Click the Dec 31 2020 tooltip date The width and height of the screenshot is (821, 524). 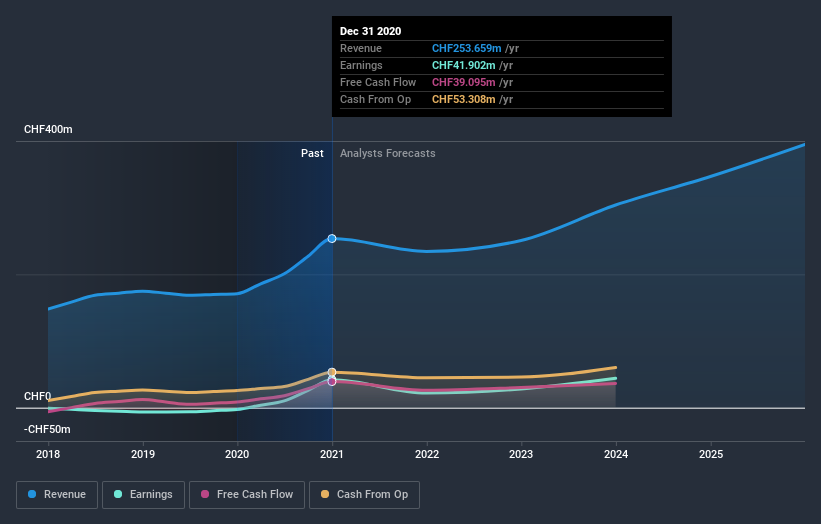[x=370, y=31]
